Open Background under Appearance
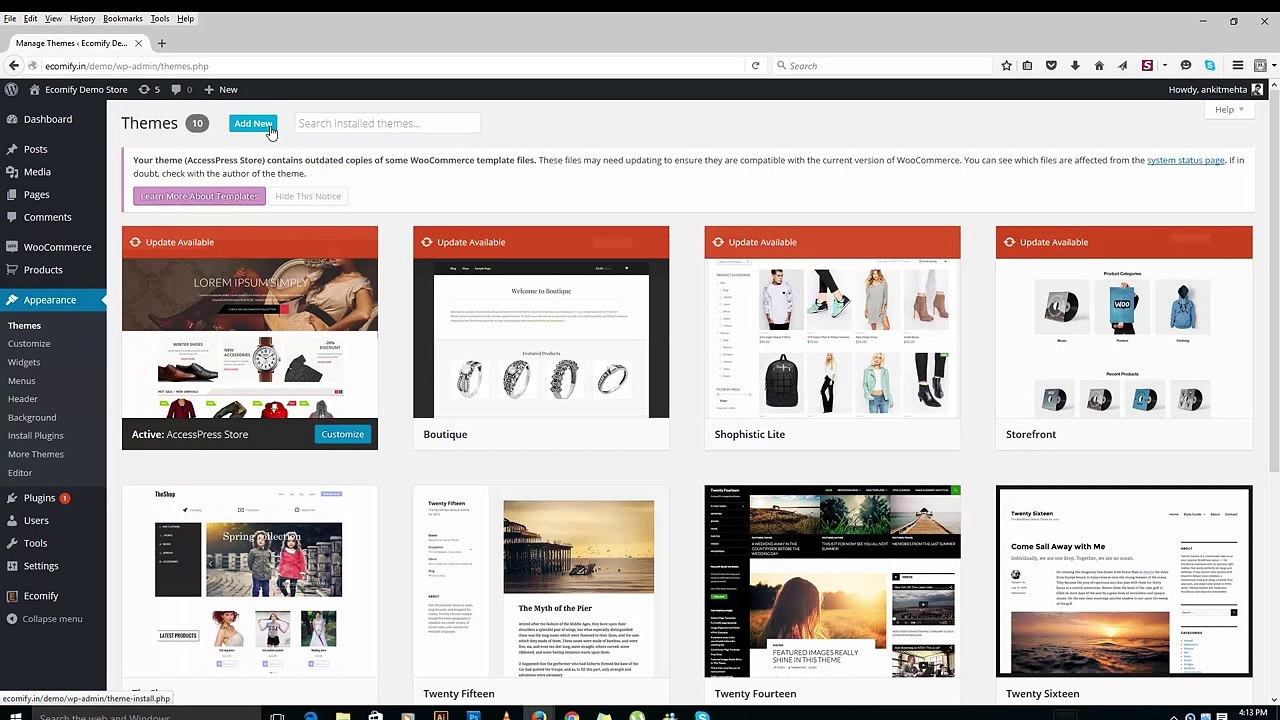The height and width of the screenshot is (720, 1280). point(32,418)
